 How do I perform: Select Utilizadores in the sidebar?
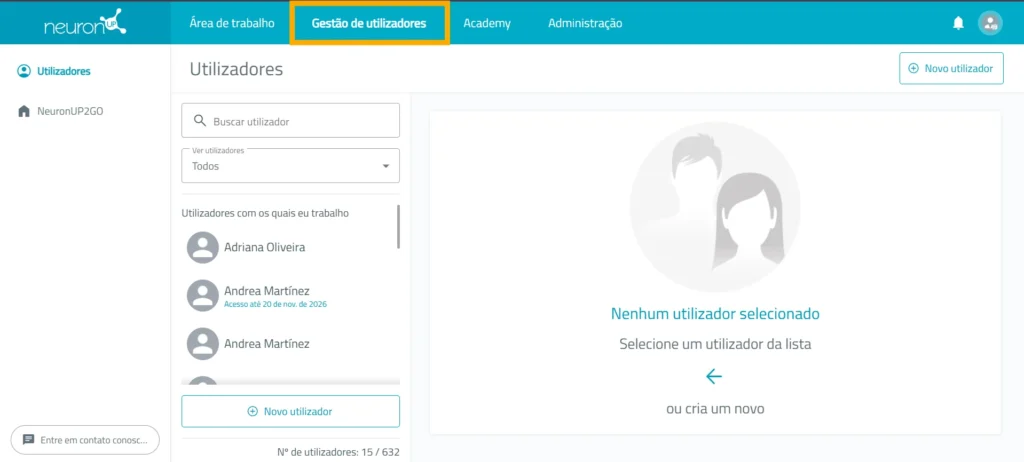click(x=54, y=71)
